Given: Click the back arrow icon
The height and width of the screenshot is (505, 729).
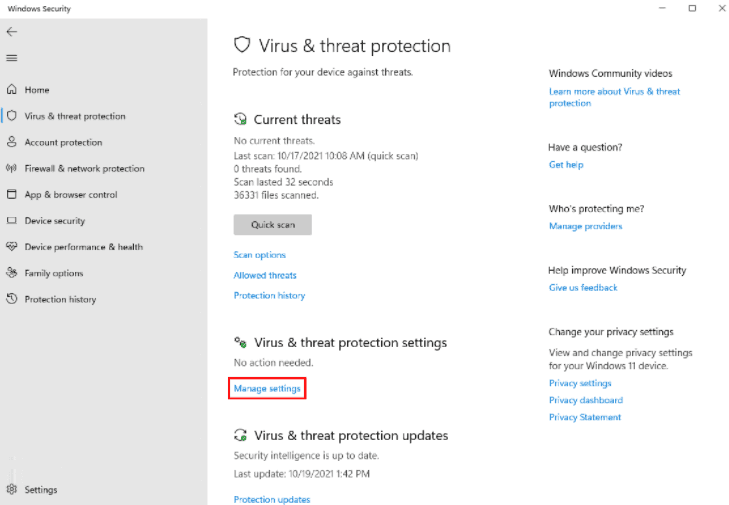Looking at the screenshot, I should [12, 32].
